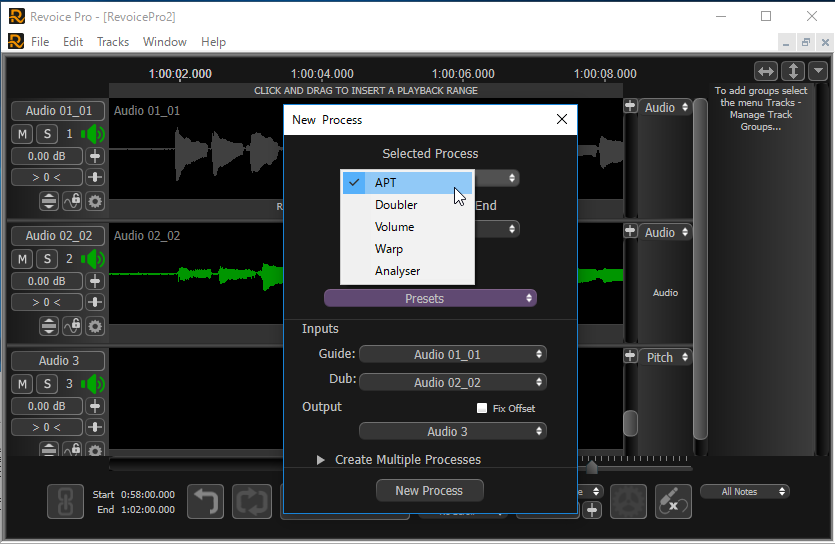The height and width of the screenshot is (544, 835).
Task: Enable the Fix Offset checkbox
Action: (482, 408)
